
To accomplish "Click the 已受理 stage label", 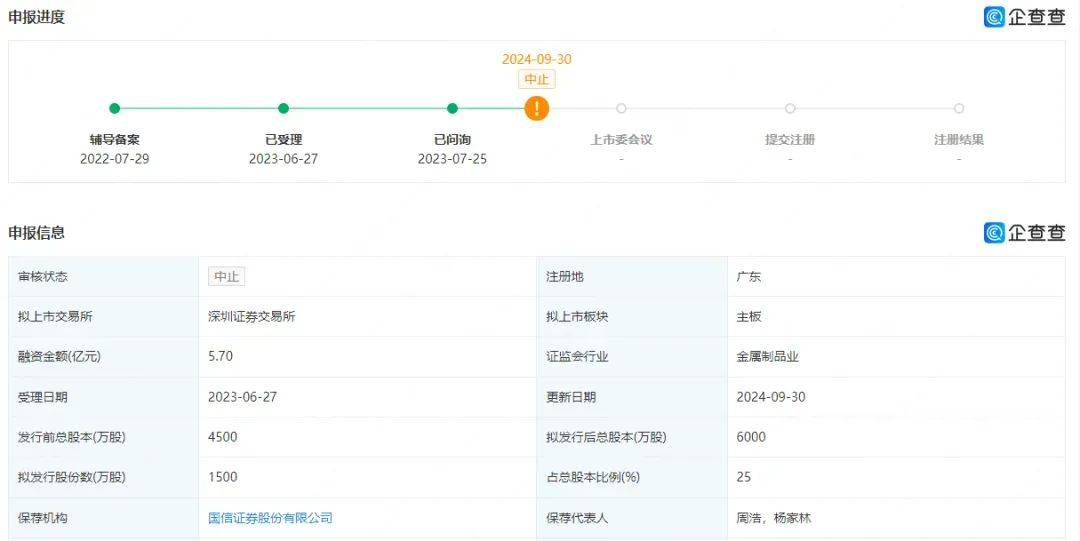I will (x=283, y=139).
